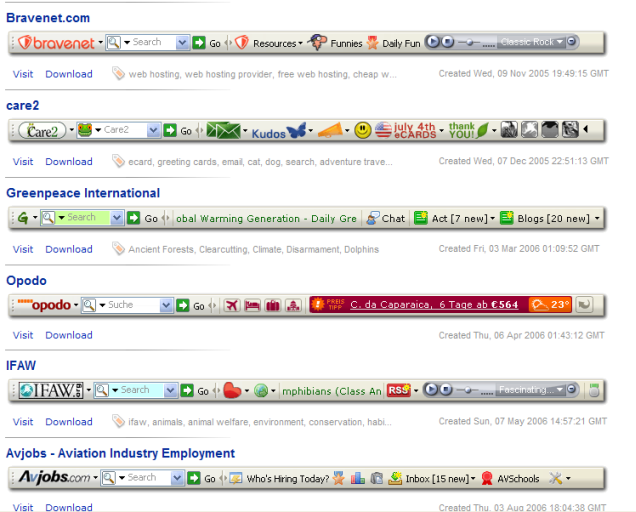Click the bed hotels icon on Opodo
The image size is (636, 512).
point(252,305)
